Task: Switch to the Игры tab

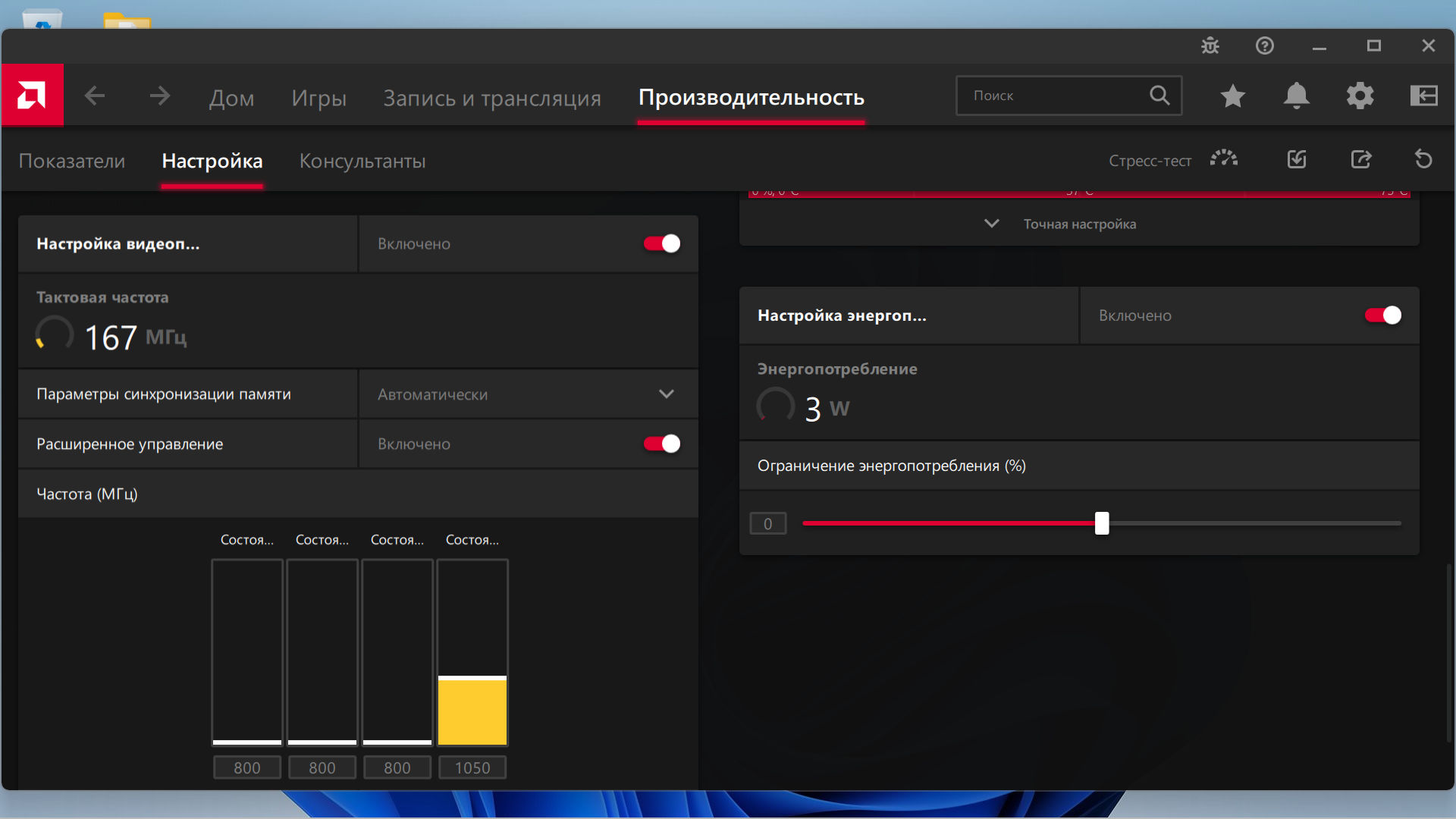Action: pos(318,98)
